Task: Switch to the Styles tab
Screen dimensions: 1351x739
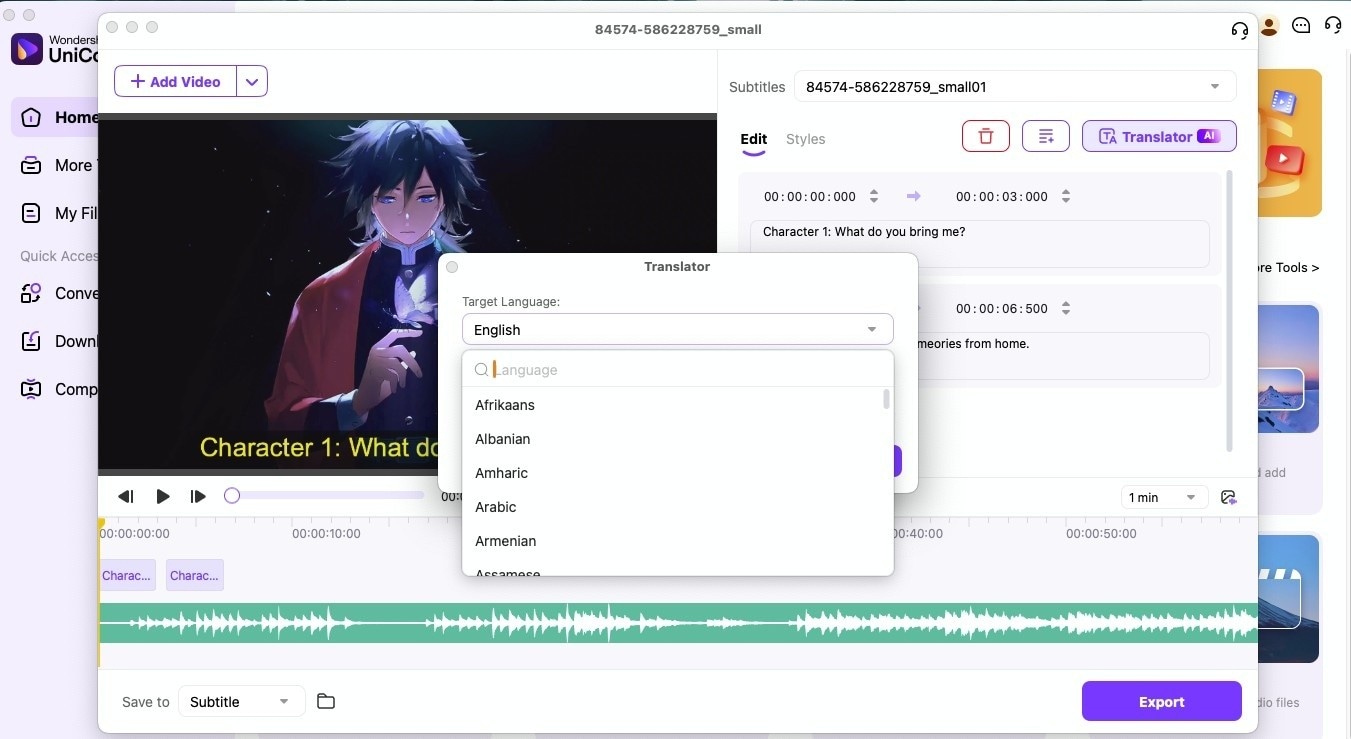Action: [x=805, y=140]
